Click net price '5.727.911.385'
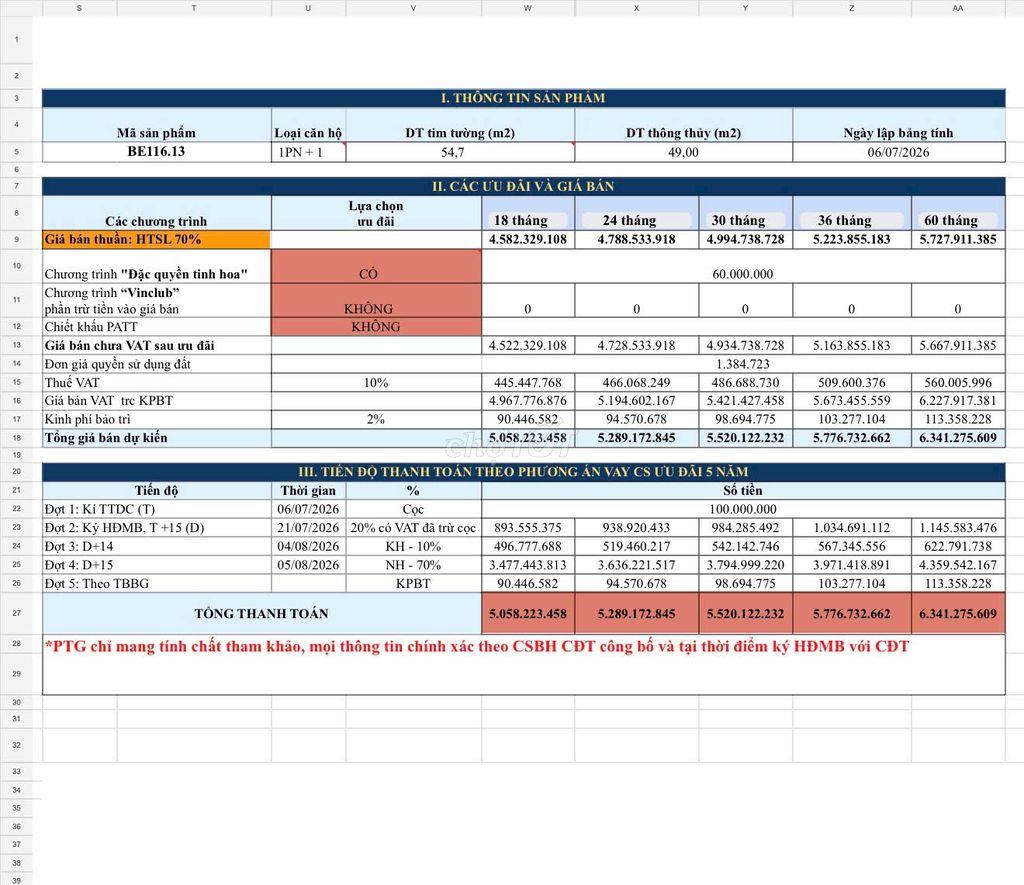1024x885 pixels. pyautogui.click(x=958, y=240)
